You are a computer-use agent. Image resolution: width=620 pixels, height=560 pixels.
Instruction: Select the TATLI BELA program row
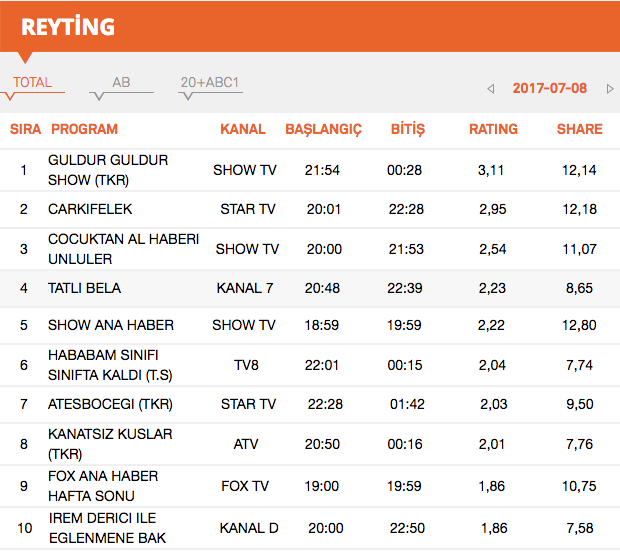pos(84,288)
